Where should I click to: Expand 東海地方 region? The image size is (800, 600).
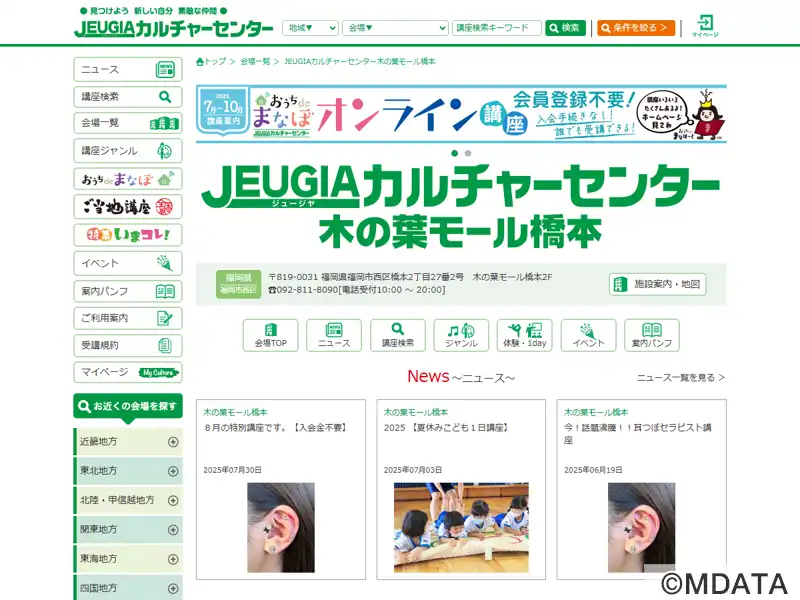point(128,559)
